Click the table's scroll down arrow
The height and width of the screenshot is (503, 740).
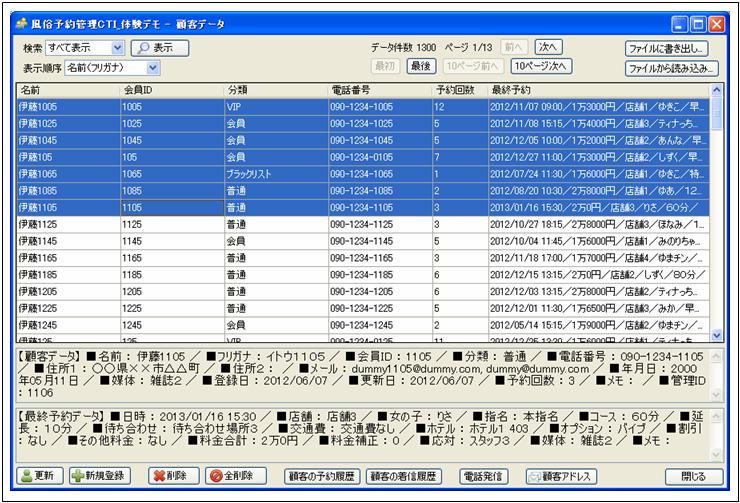715,336
